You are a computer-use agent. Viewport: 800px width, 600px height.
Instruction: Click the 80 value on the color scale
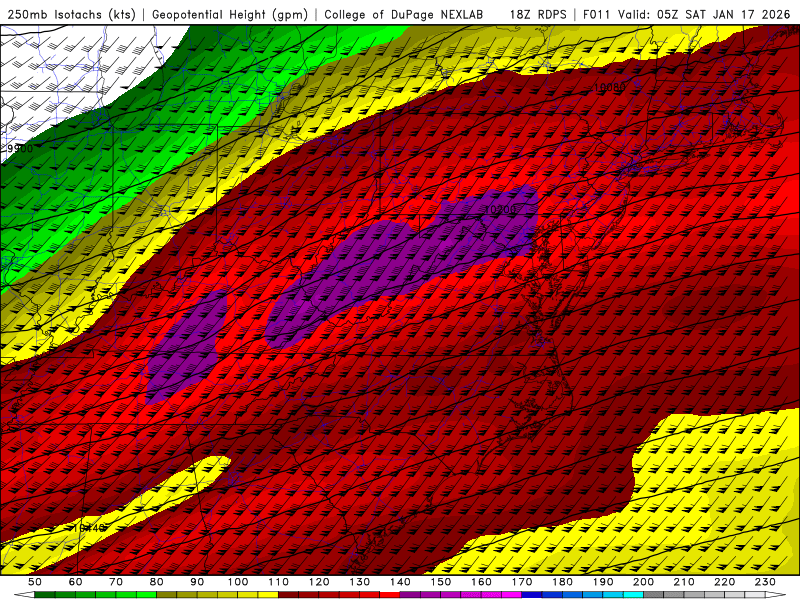156,582
